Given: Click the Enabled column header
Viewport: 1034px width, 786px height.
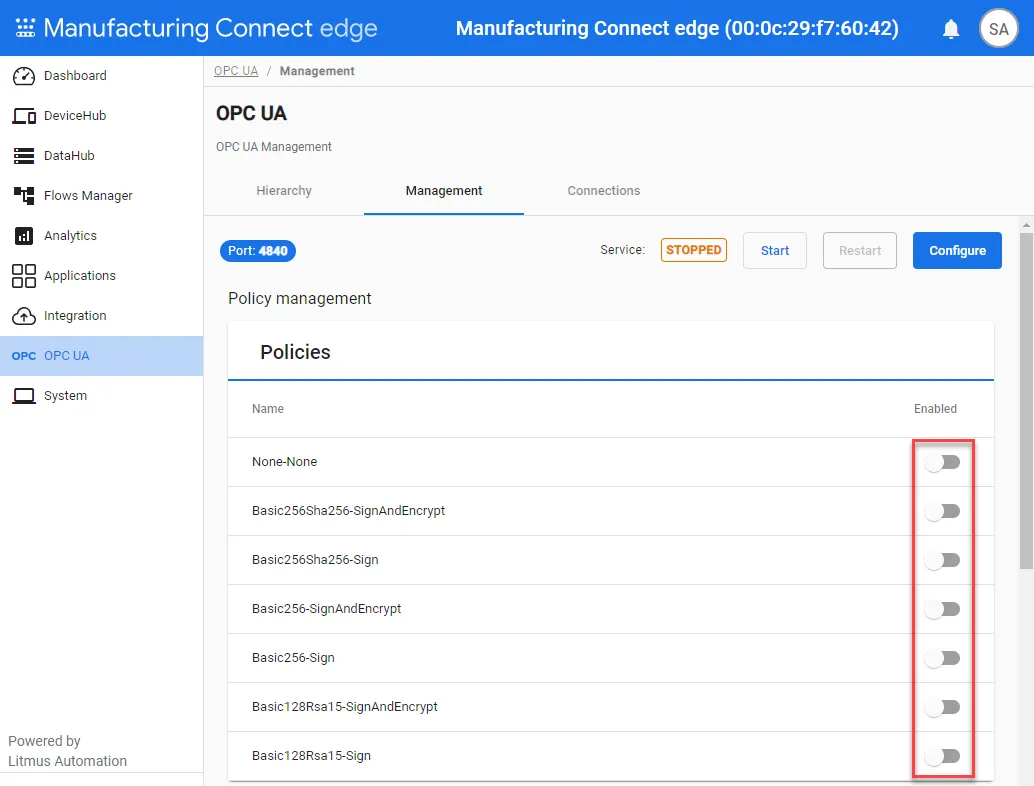Looking at the screenshot, I should (935, 409).
